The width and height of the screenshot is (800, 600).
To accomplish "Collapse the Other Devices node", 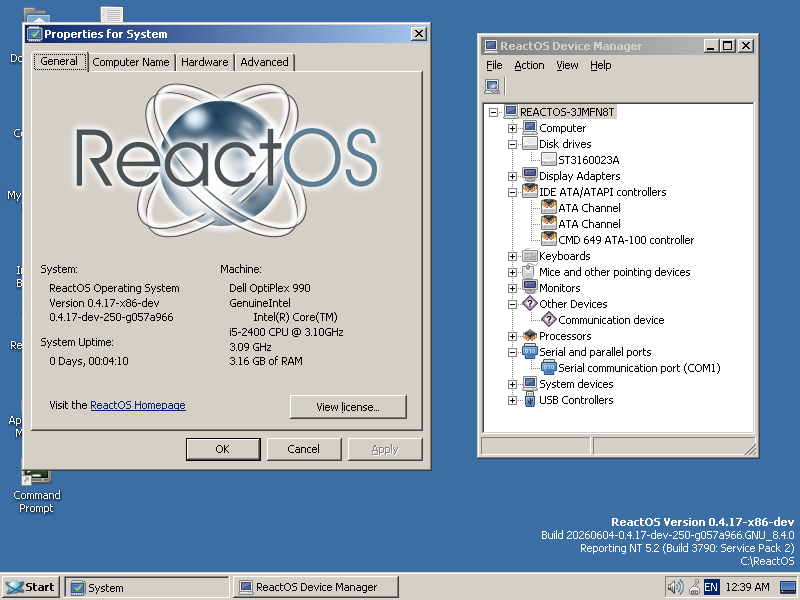I will point(512,304).
